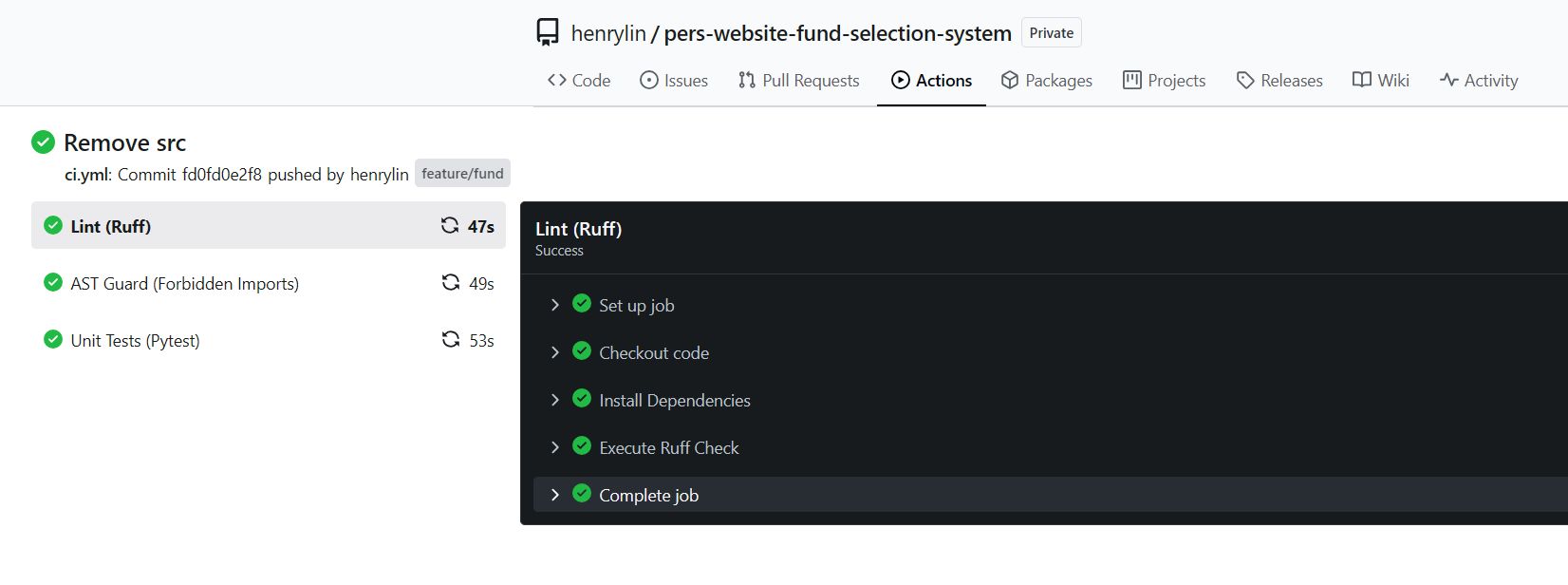The image size is (1568, 585).
Task: Select the Unit Tests (Pytest) job
Action: (x=135, y=341)
